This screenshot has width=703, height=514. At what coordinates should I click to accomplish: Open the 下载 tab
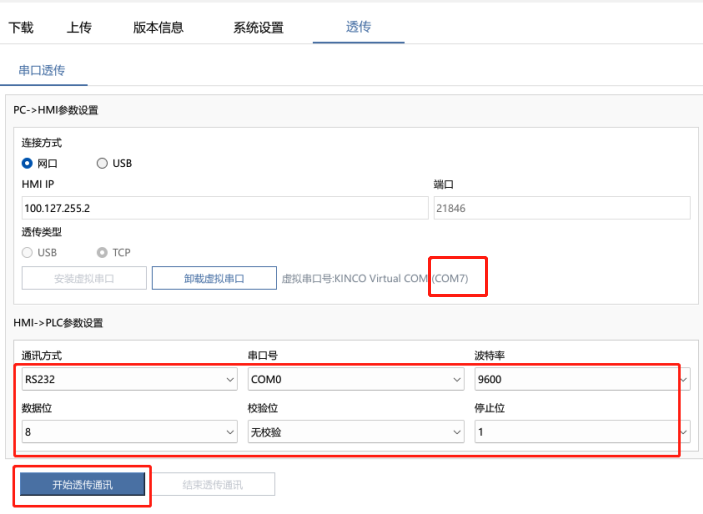point(21,27)
